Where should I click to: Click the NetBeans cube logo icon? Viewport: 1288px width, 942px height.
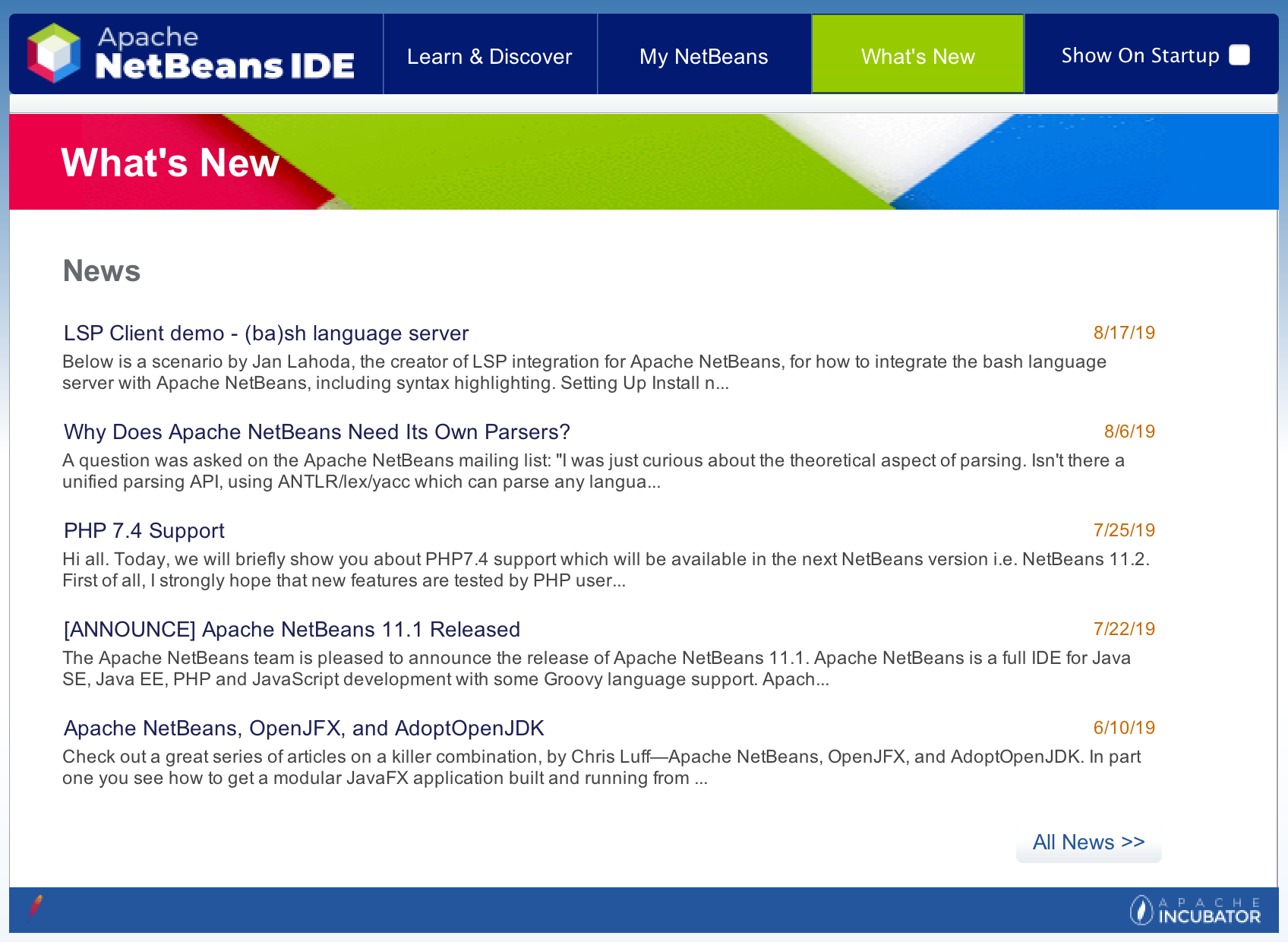[53, 53]
